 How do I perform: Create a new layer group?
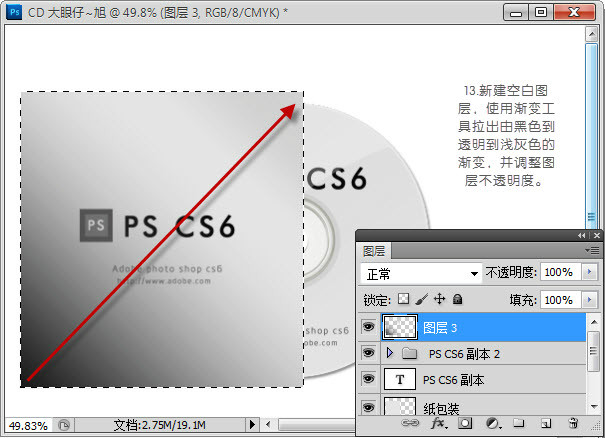519,425
